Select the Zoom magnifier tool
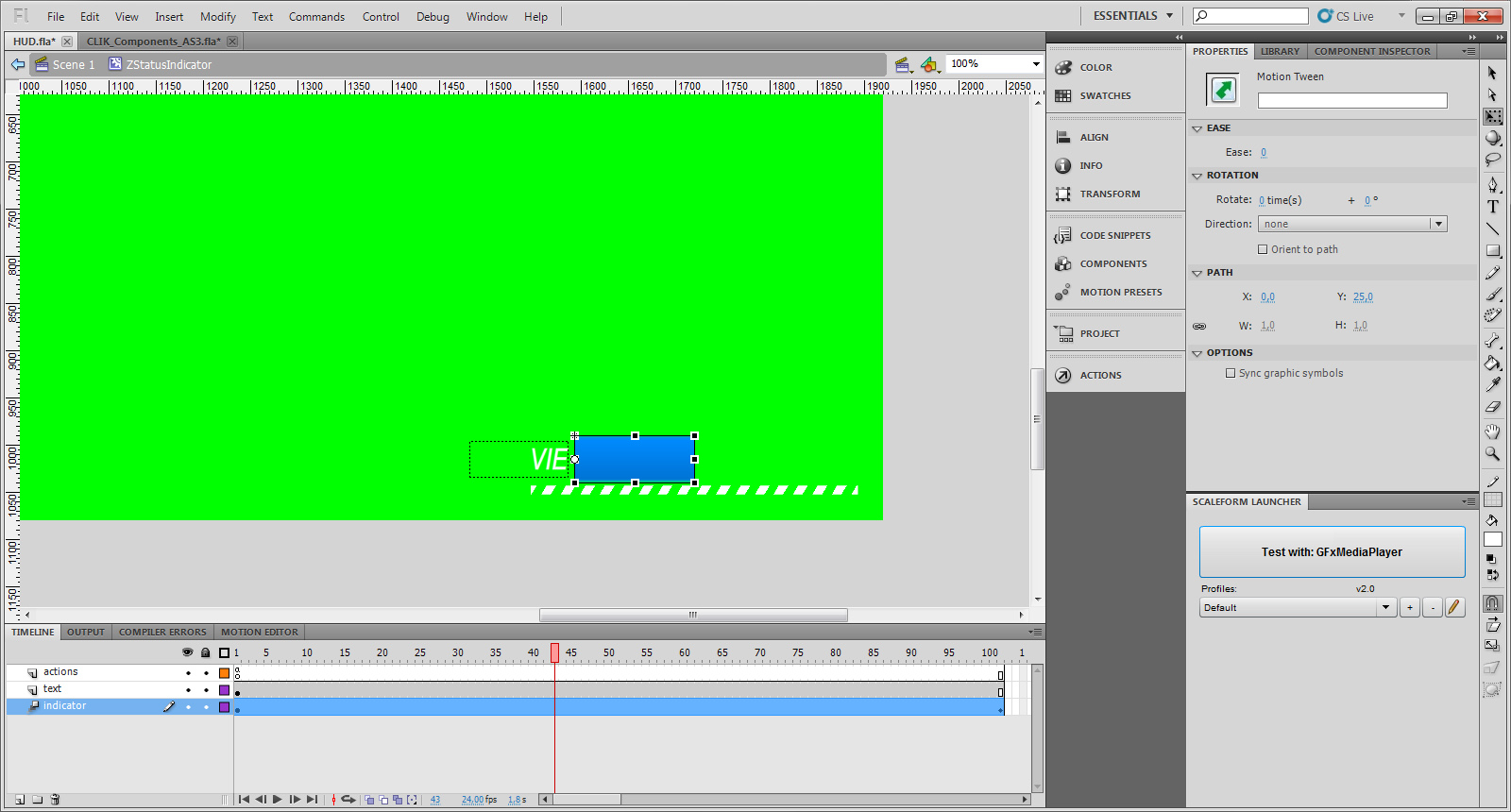The width and height of the screenshot is (1511, 812). [1493, 454]
